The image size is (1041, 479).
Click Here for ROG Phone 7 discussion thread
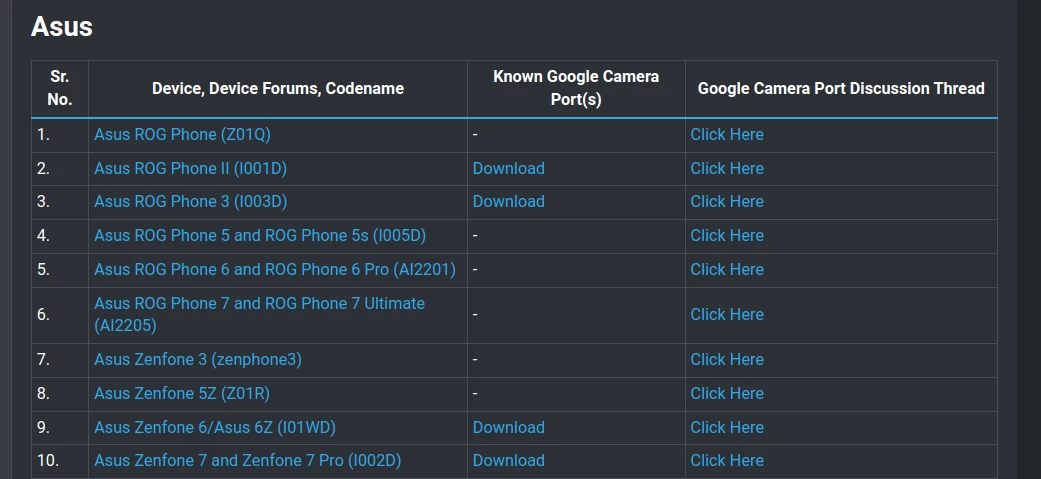[726, 314]
